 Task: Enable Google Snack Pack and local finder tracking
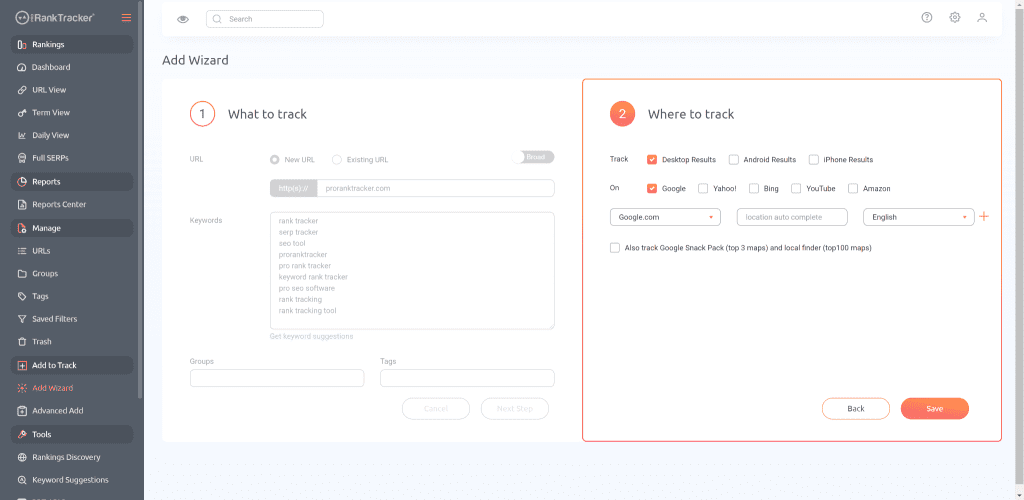point(615,248)
